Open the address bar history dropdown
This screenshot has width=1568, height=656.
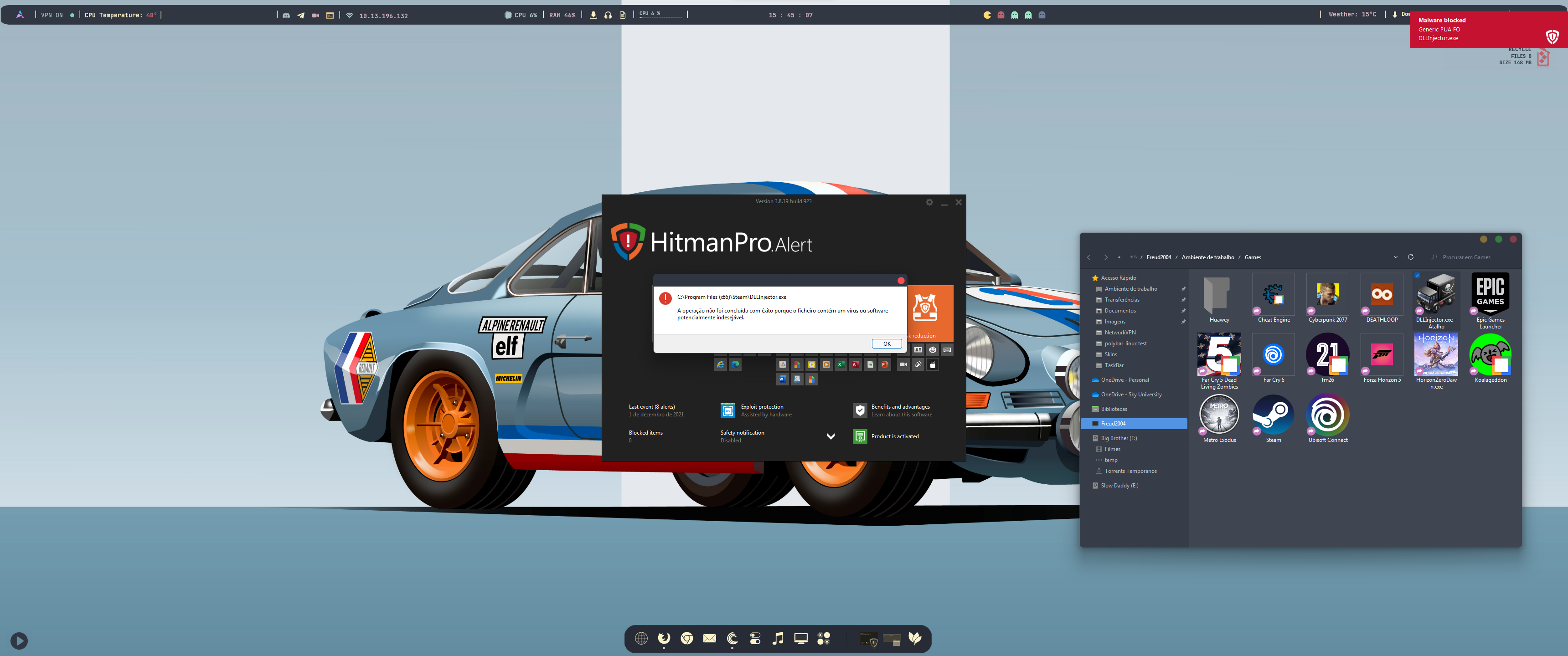pyautogui.click(x=1395, y=257)
